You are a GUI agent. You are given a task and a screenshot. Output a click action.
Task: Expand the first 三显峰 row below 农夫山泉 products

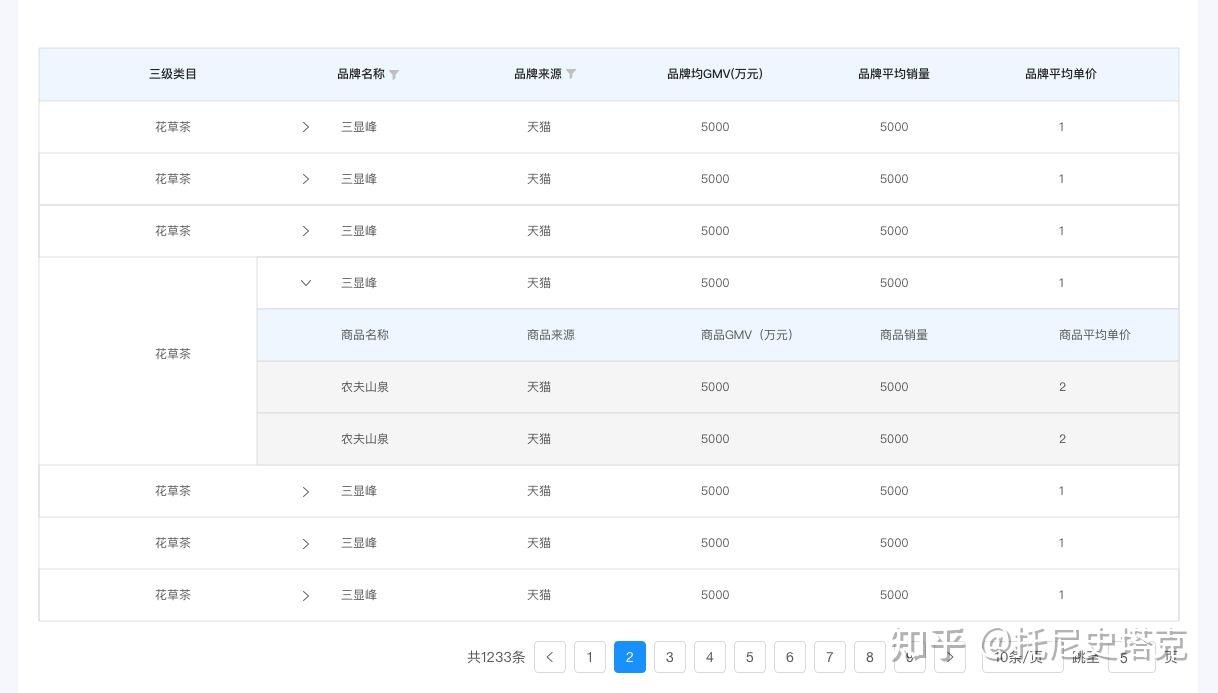pyautogui.click(x=306, y=492)
